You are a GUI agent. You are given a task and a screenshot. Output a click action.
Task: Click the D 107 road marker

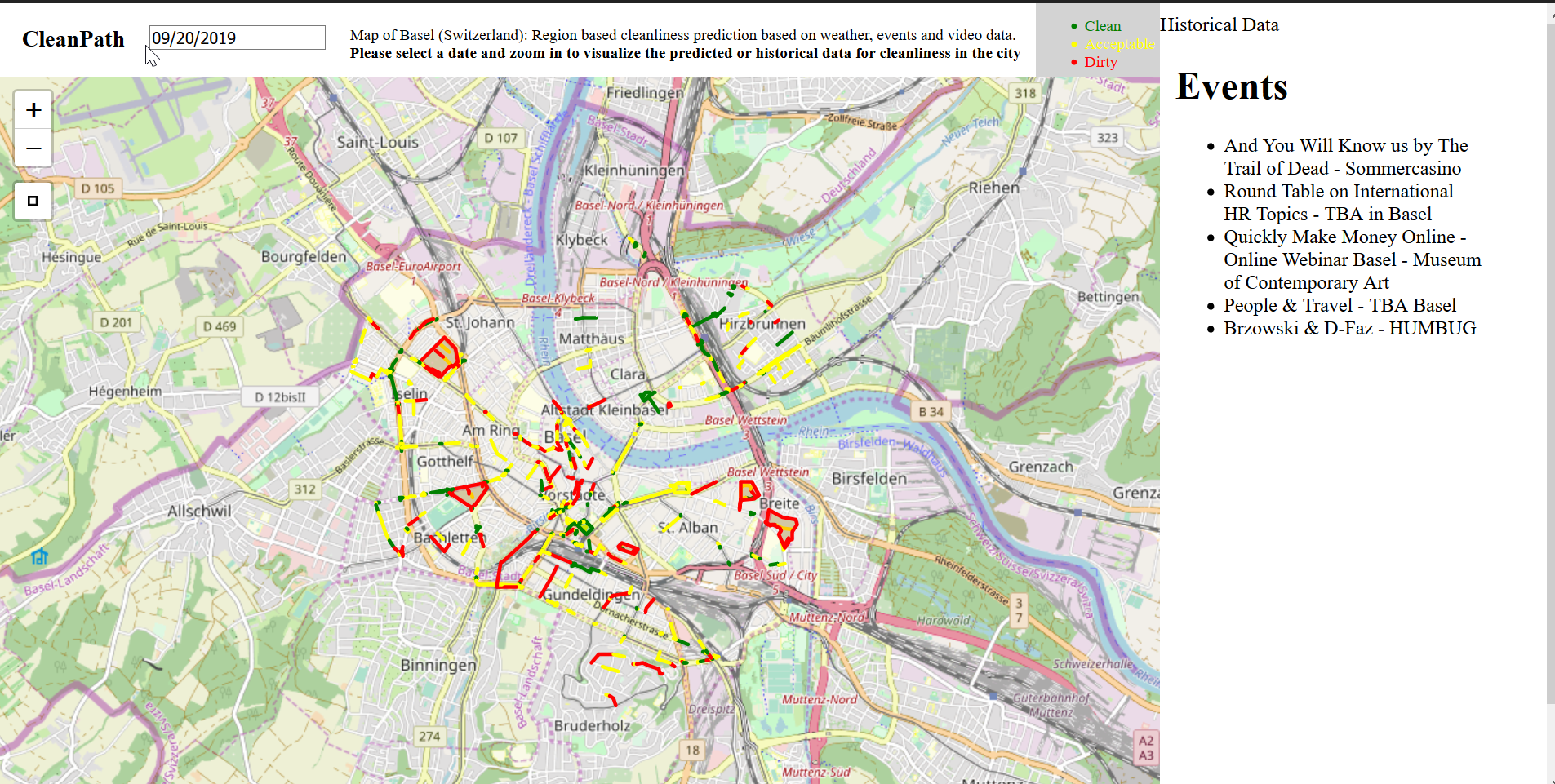point(501,138)
